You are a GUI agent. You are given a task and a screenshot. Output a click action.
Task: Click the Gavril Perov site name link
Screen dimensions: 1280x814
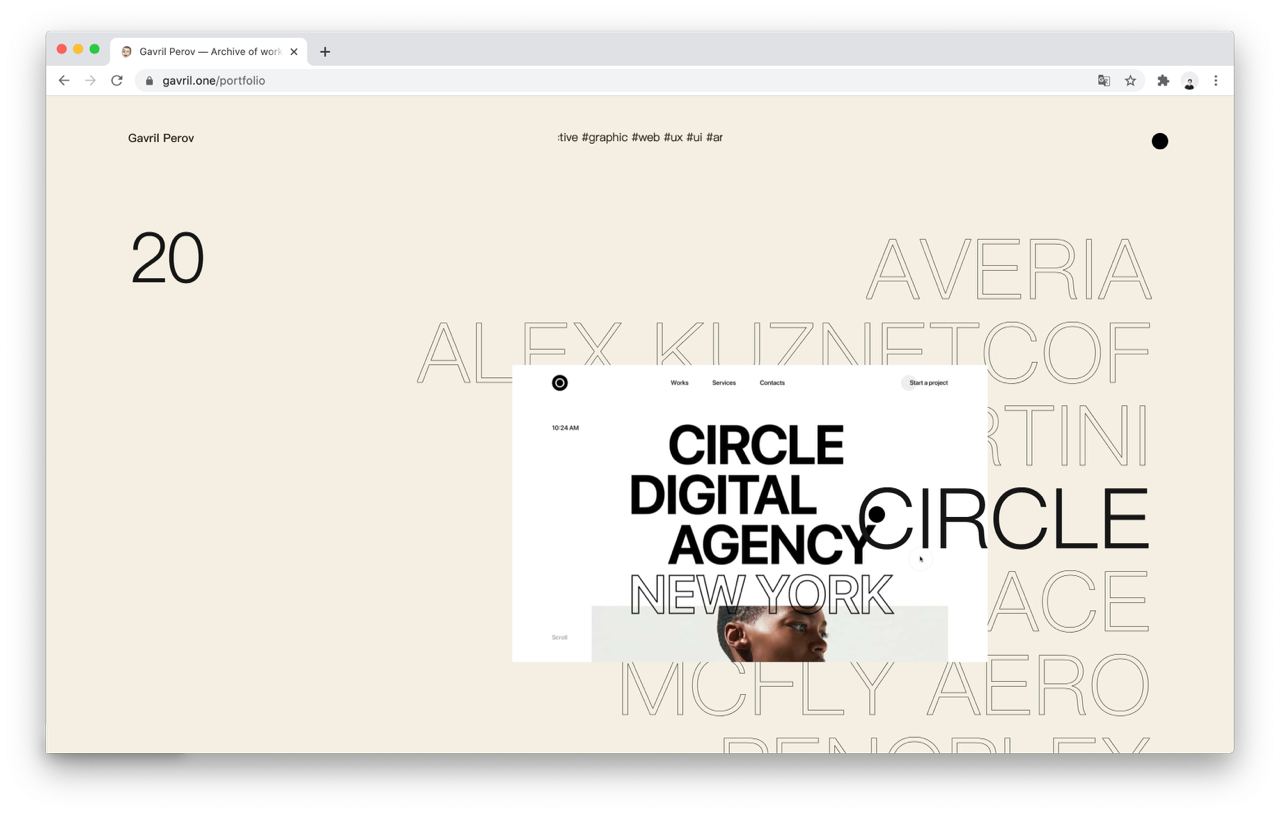(x=161, y=138)
